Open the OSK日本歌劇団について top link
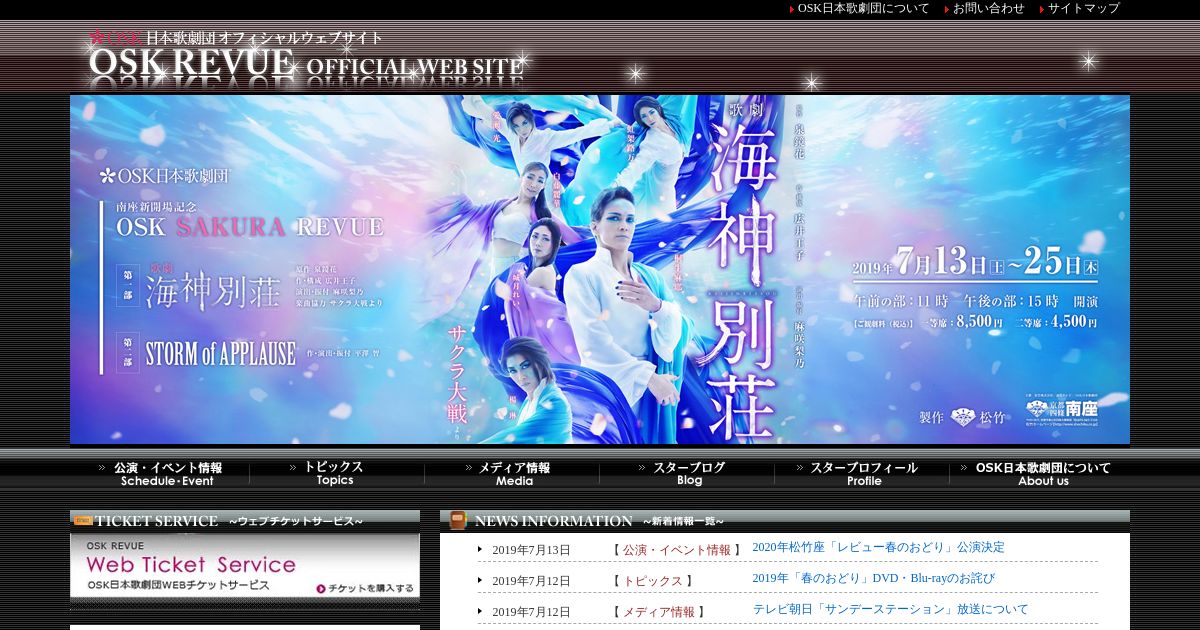This screenshot has width=1200, height=630. [x=863, y=8]
